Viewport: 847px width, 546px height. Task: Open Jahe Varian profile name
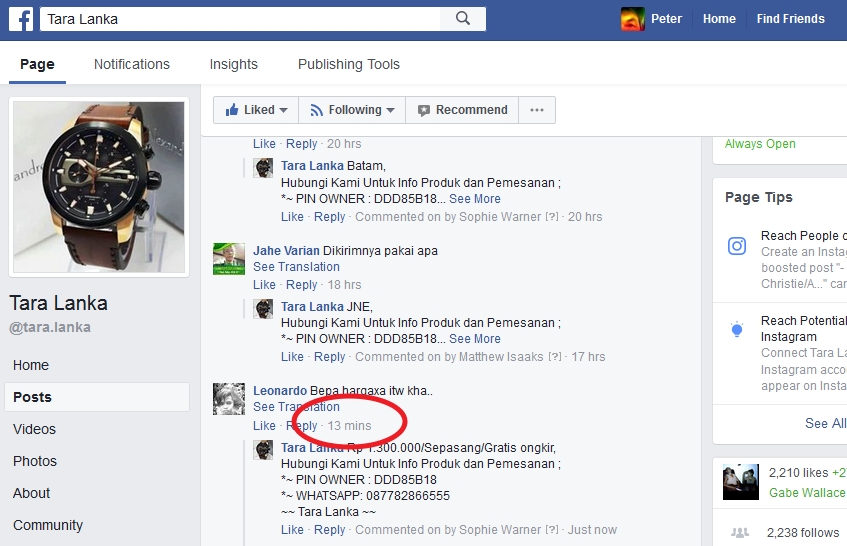tap(286, 251)
